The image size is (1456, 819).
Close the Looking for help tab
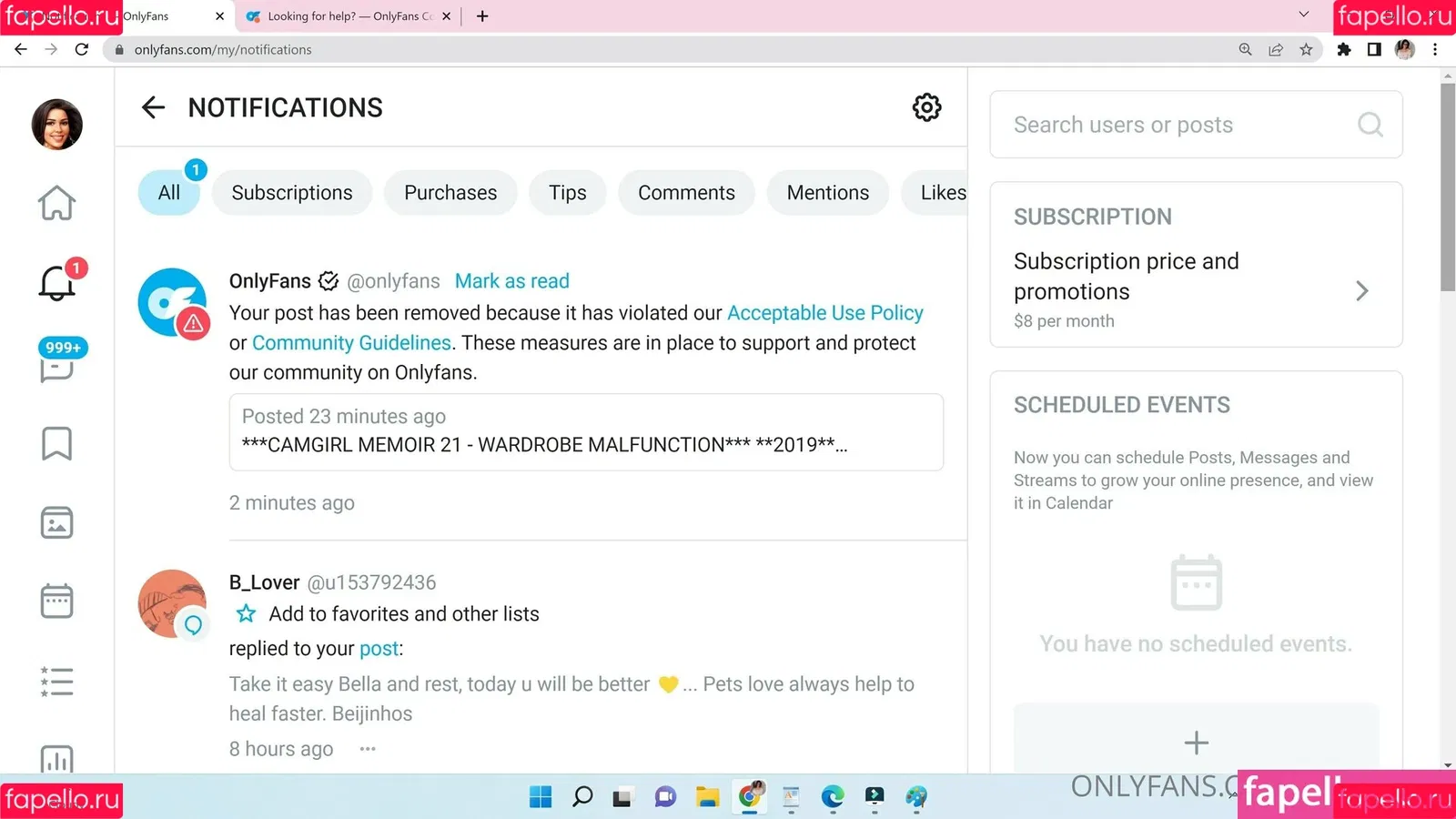click(x=447, y=16)
